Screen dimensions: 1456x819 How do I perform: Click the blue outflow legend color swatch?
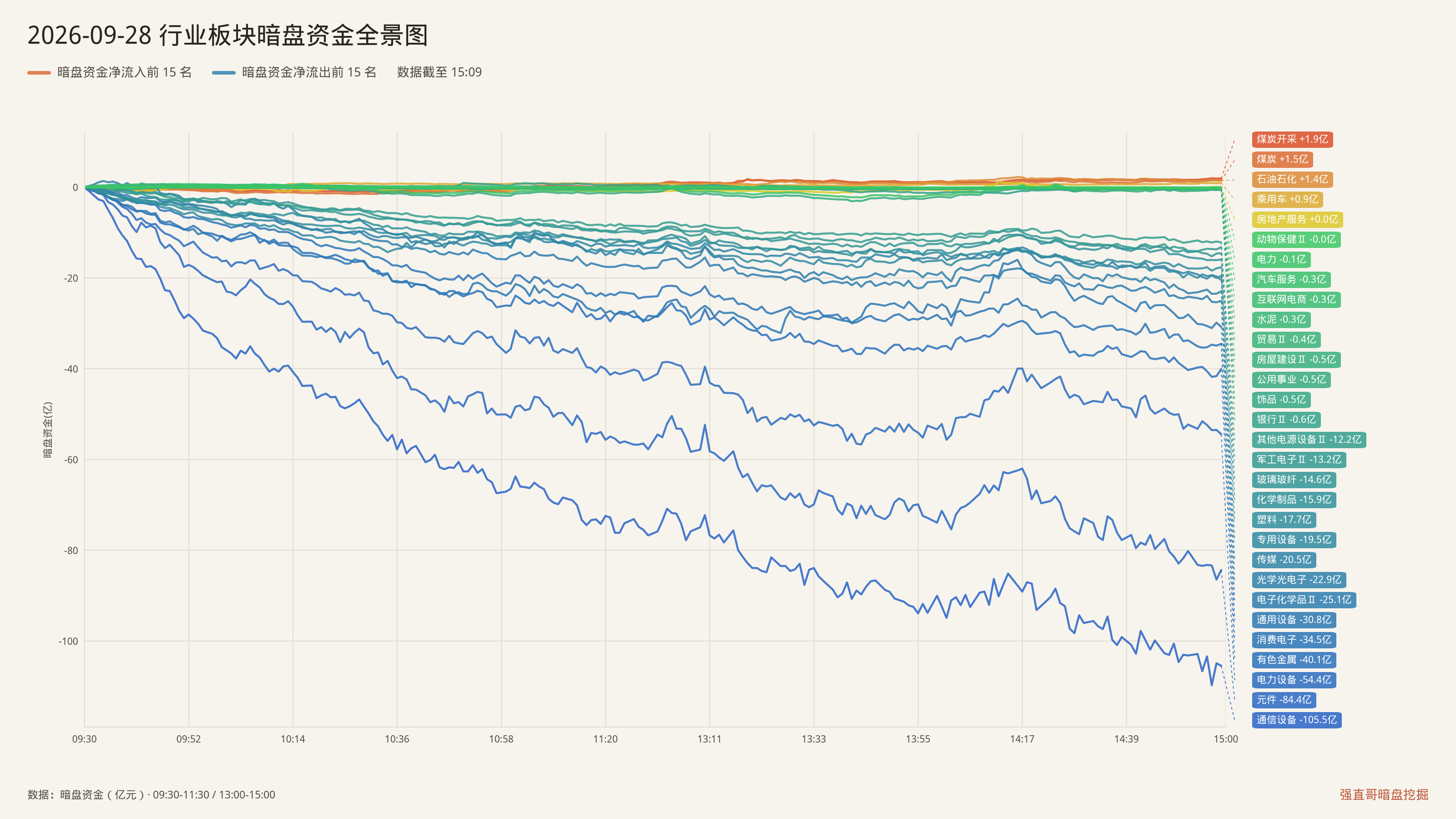coord(224,72)
